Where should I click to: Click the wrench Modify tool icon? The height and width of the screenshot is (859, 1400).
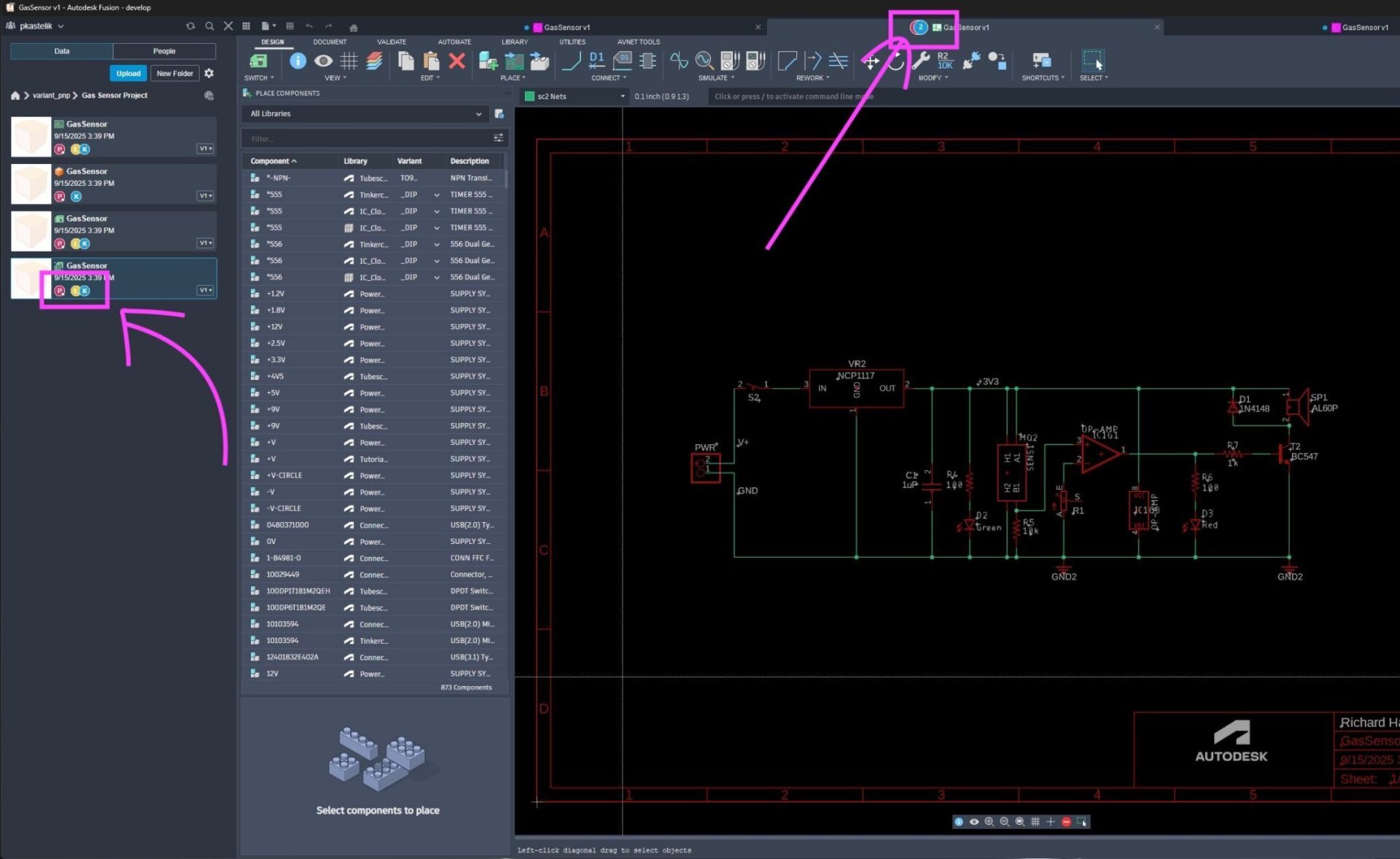(x=920, y=61)
